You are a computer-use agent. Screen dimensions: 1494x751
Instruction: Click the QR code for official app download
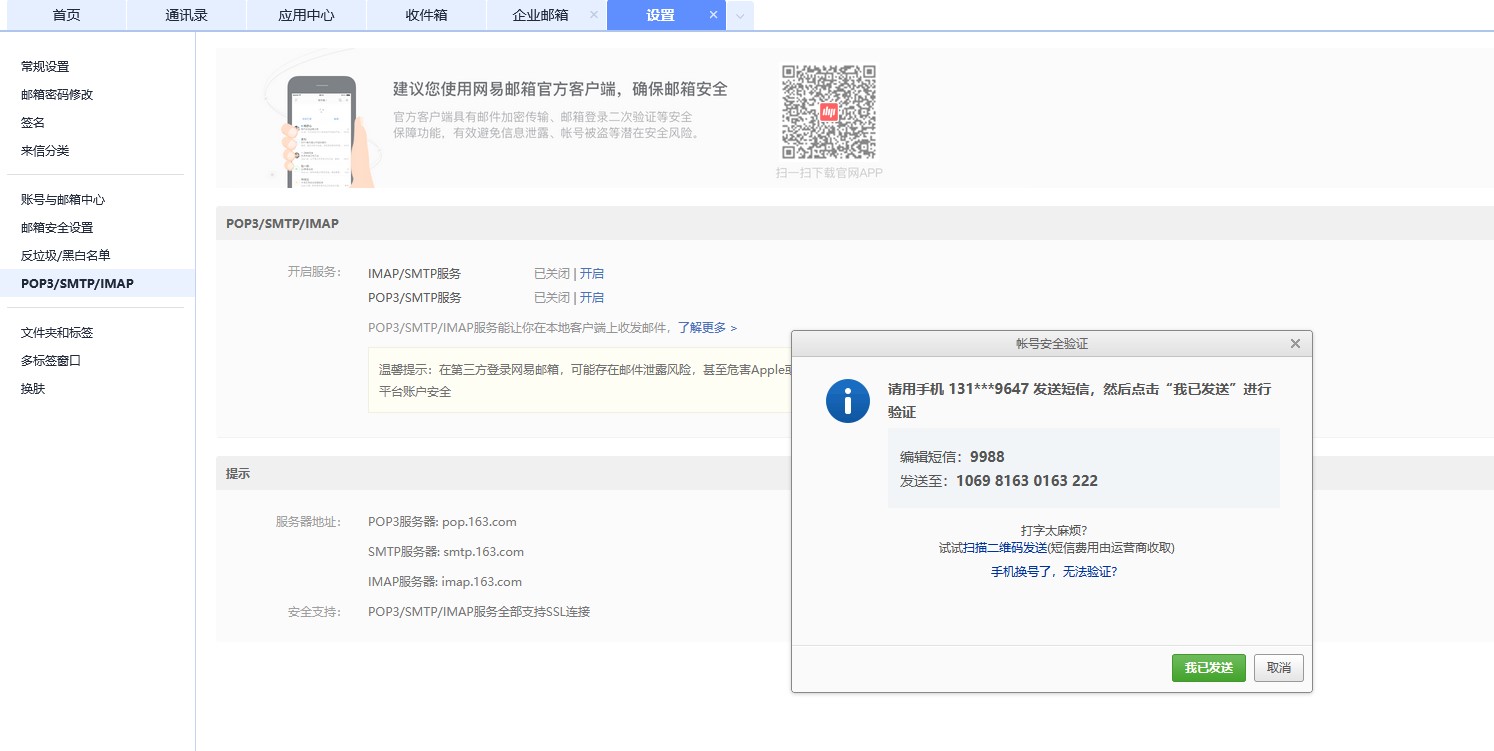(x=828, y=112)
